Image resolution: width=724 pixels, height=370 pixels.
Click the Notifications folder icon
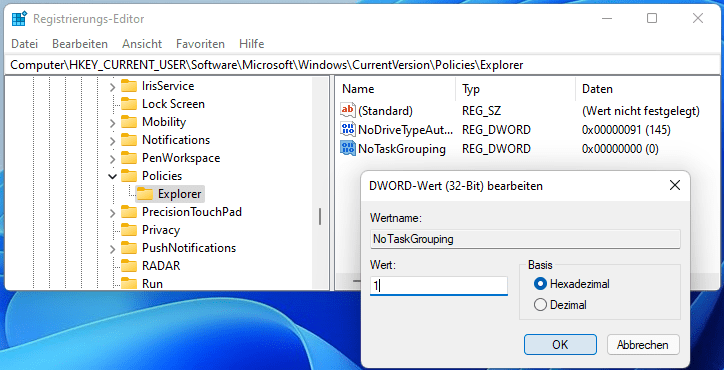129,140
